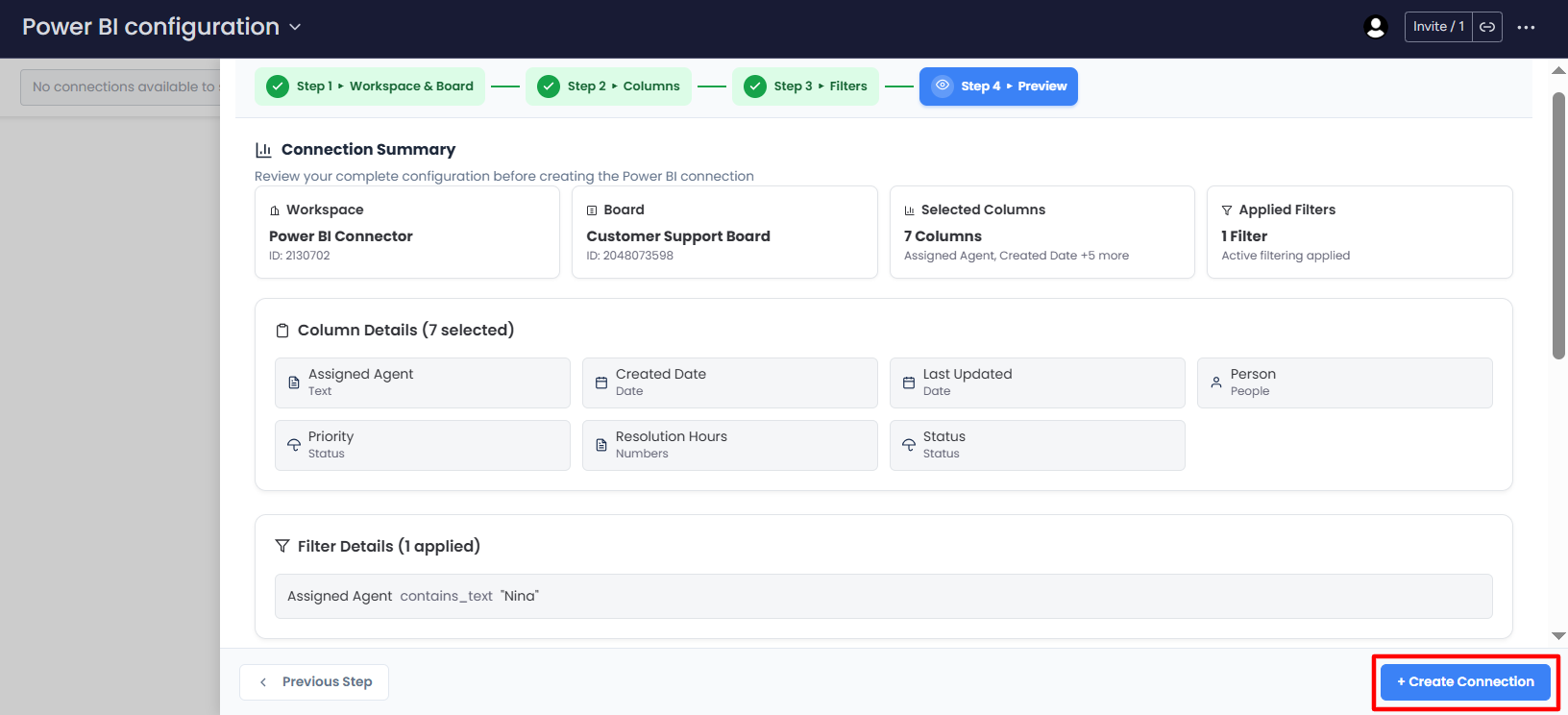
Task: Click the Step 2 green checkmark icon
Action: tap(549, 86)
